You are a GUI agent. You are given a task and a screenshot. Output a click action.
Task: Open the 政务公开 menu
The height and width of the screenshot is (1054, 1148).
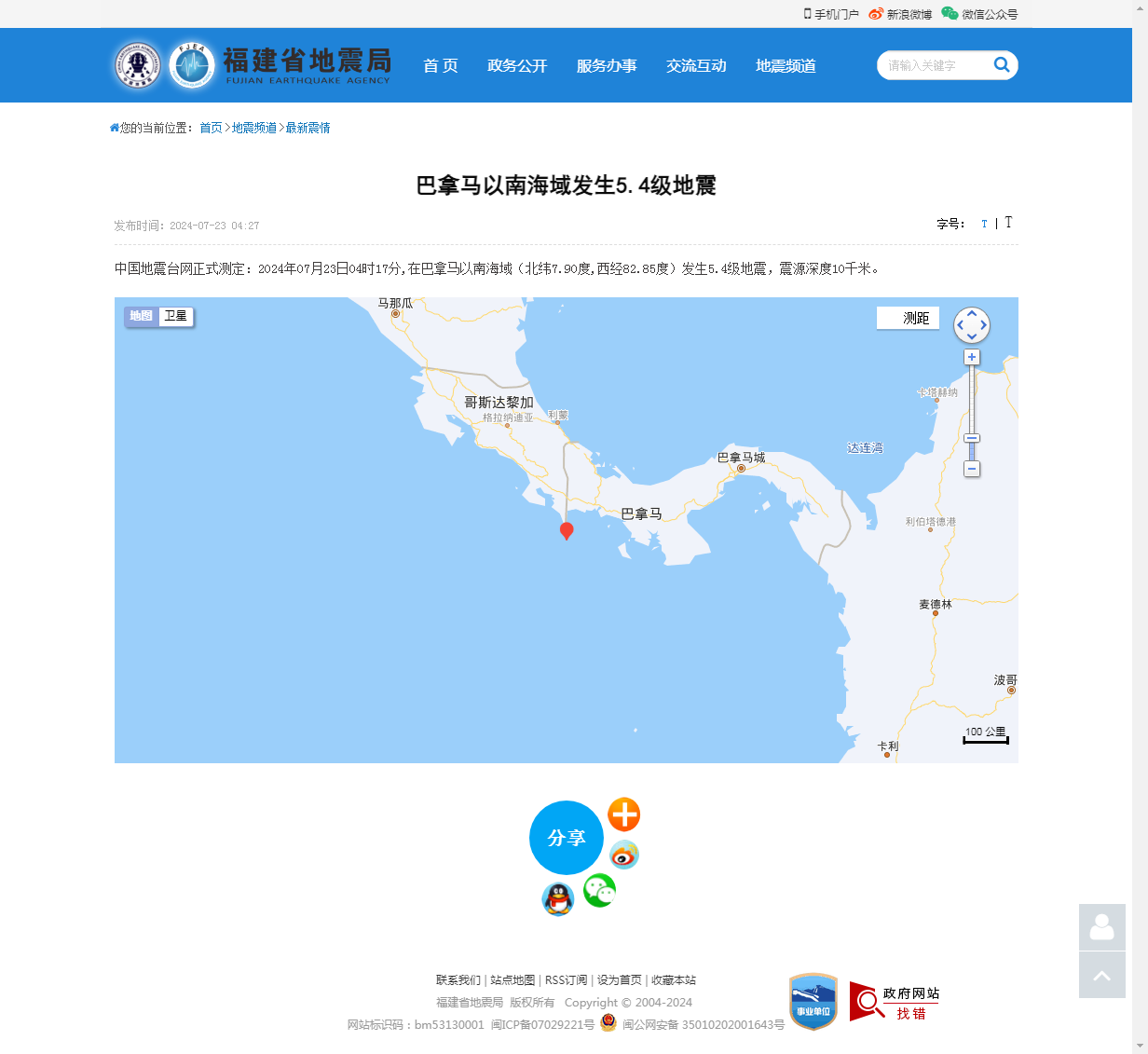tap(517, 65)
